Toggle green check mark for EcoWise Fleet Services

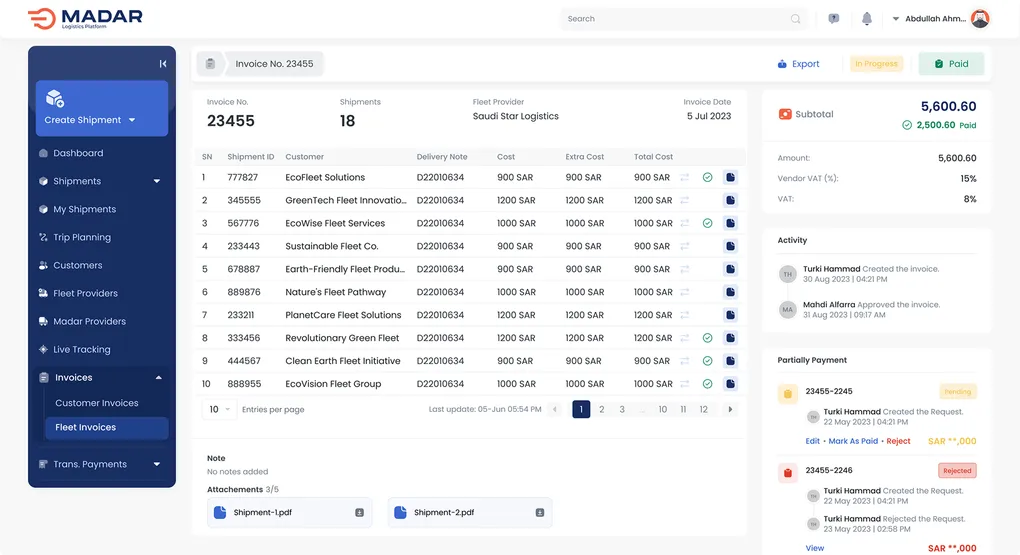click(x=707, y=223)
